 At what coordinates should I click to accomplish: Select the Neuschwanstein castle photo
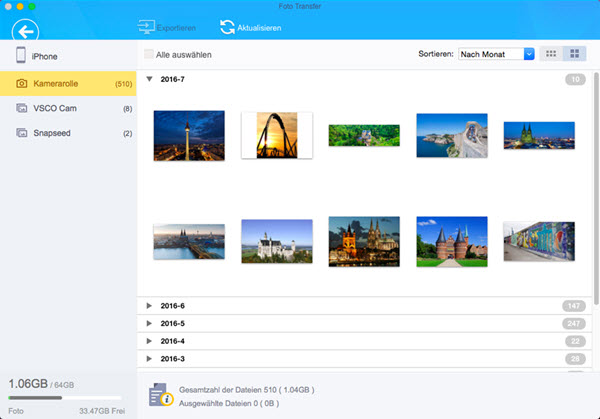coord(276,241)
